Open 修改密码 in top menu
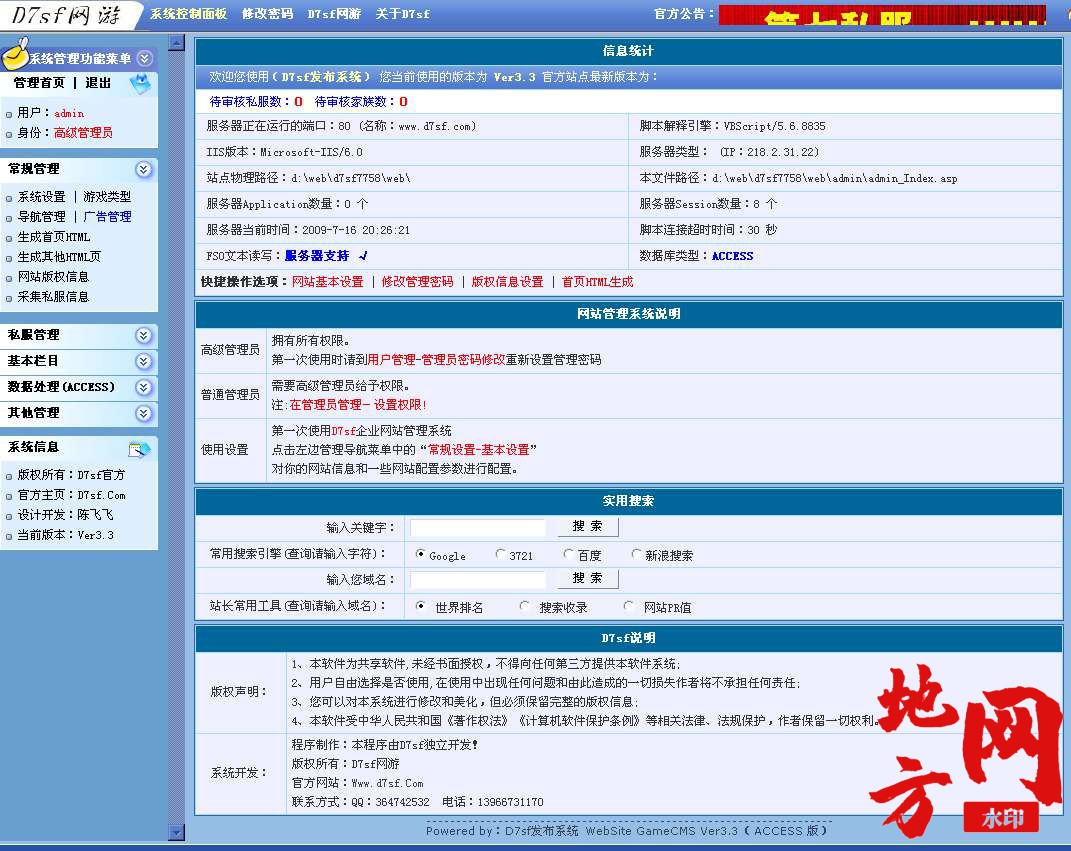This screenshot has width=1071, height=851. click(x=267, y=14)
